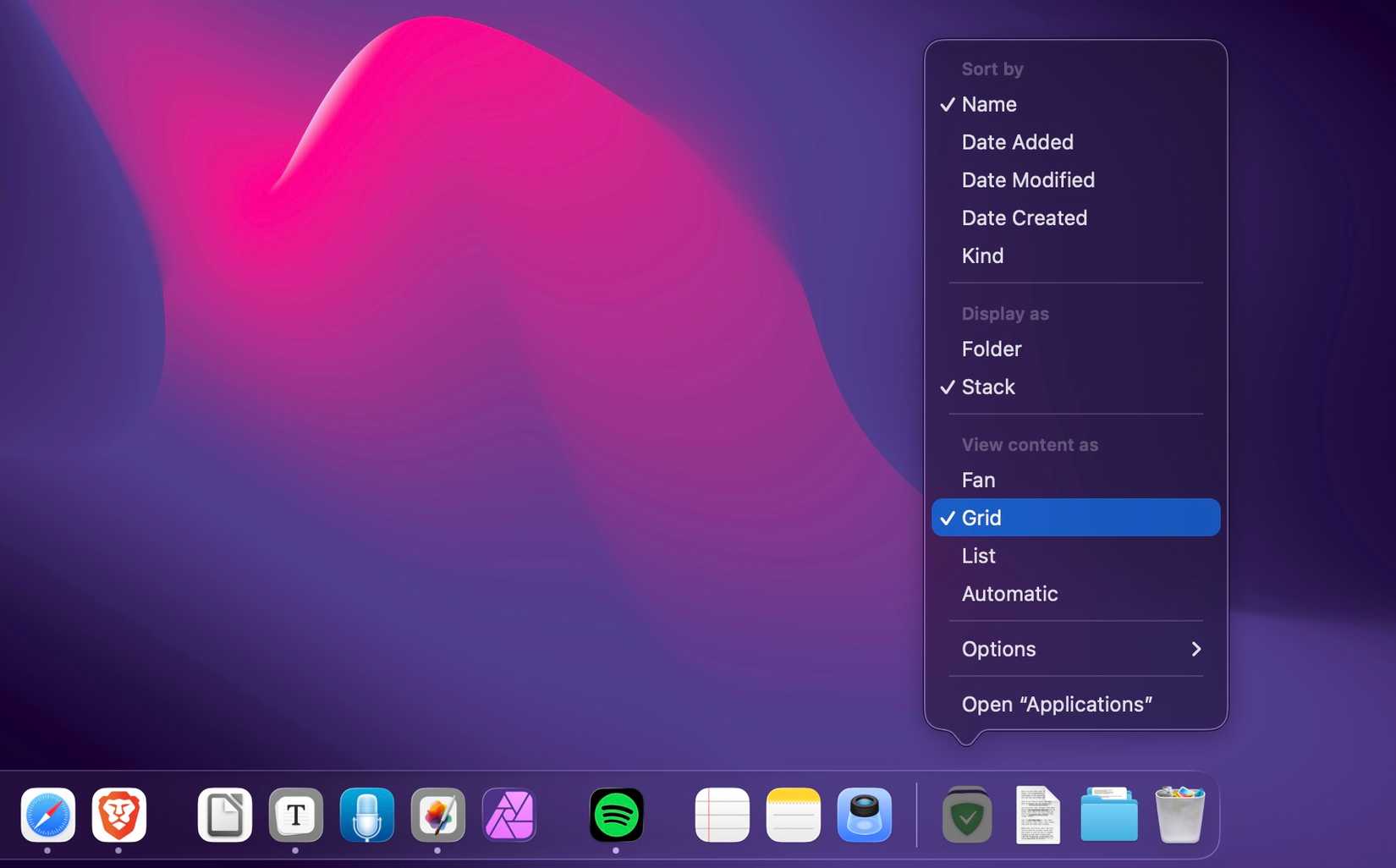Screen dimensions: 1396x868
Task: Open the yellow Notes app
Action: click(x=793, y=815)
